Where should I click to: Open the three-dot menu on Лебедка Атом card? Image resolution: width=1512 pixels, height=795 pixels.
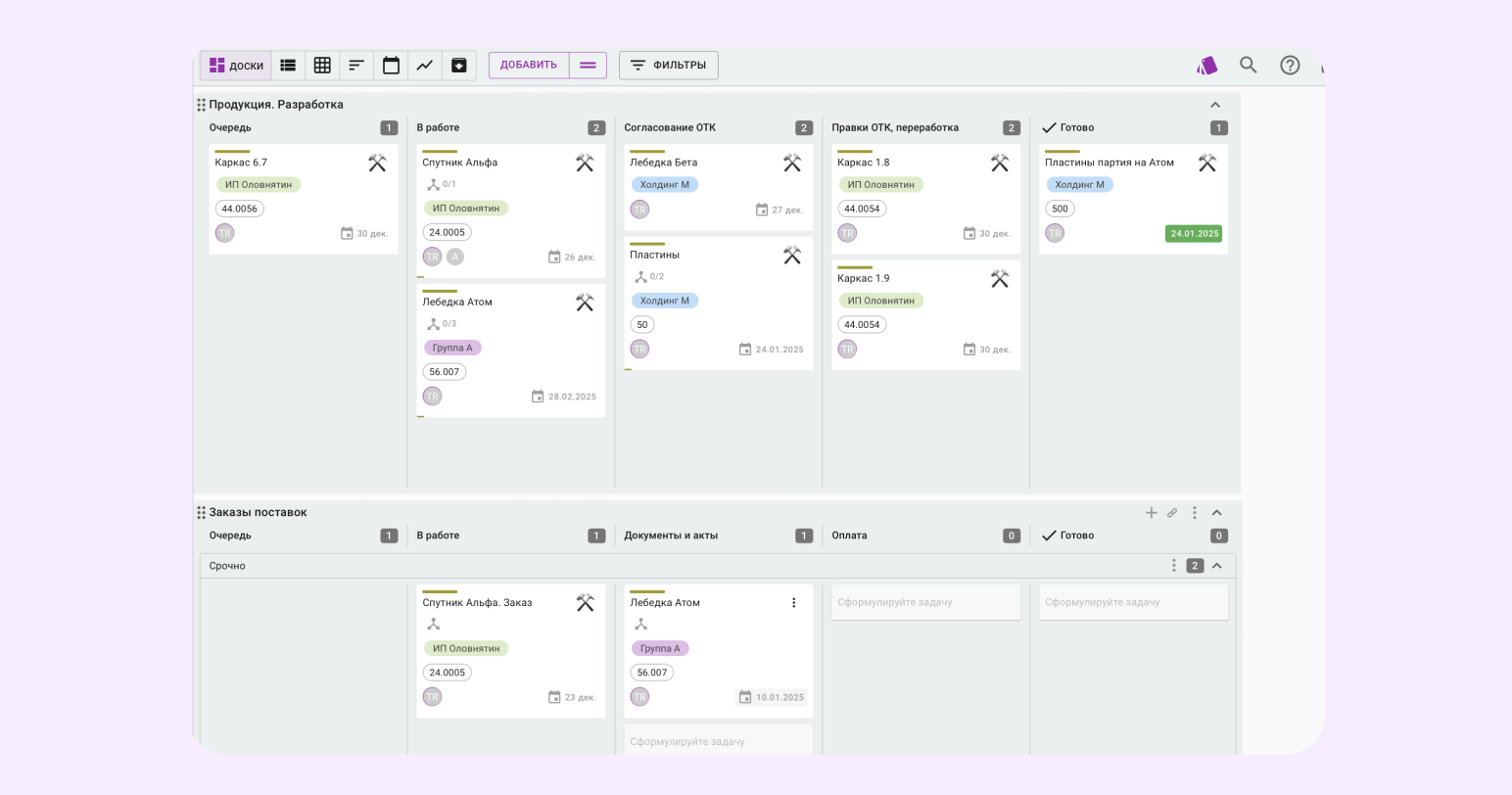click(794, 603)
